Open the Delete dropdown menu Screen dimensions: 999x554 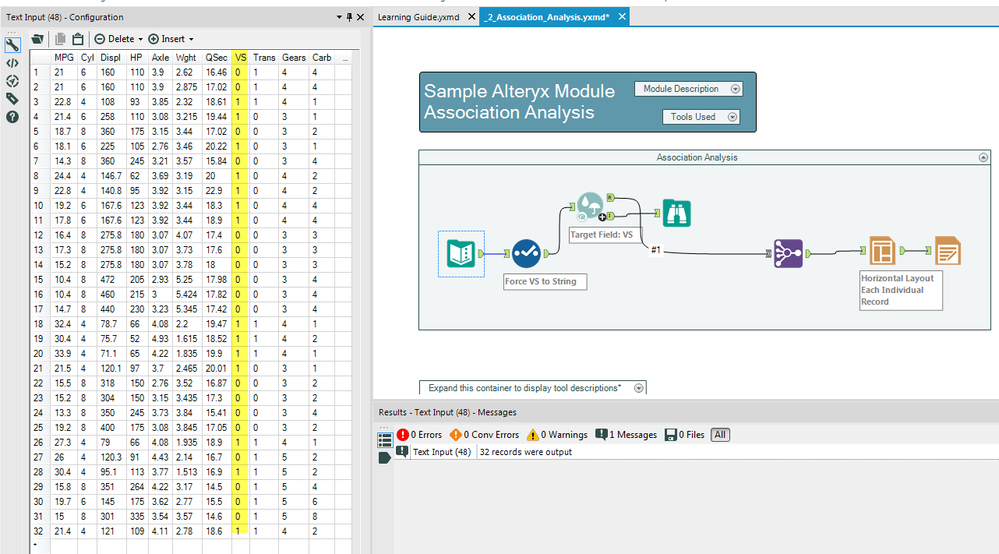(119, 39)
